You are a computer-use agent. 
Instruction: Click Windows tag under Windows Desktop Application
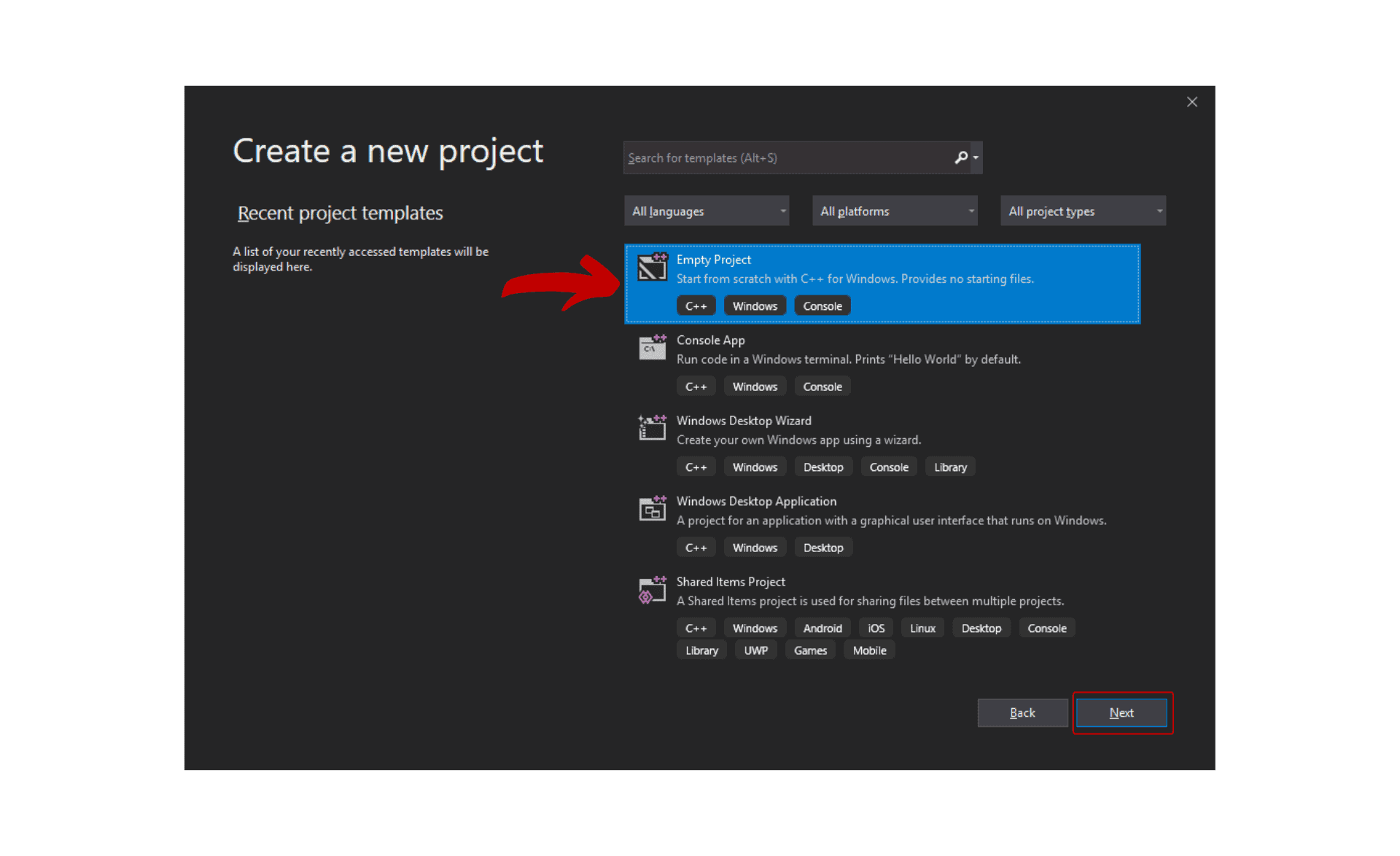[755, 548]
